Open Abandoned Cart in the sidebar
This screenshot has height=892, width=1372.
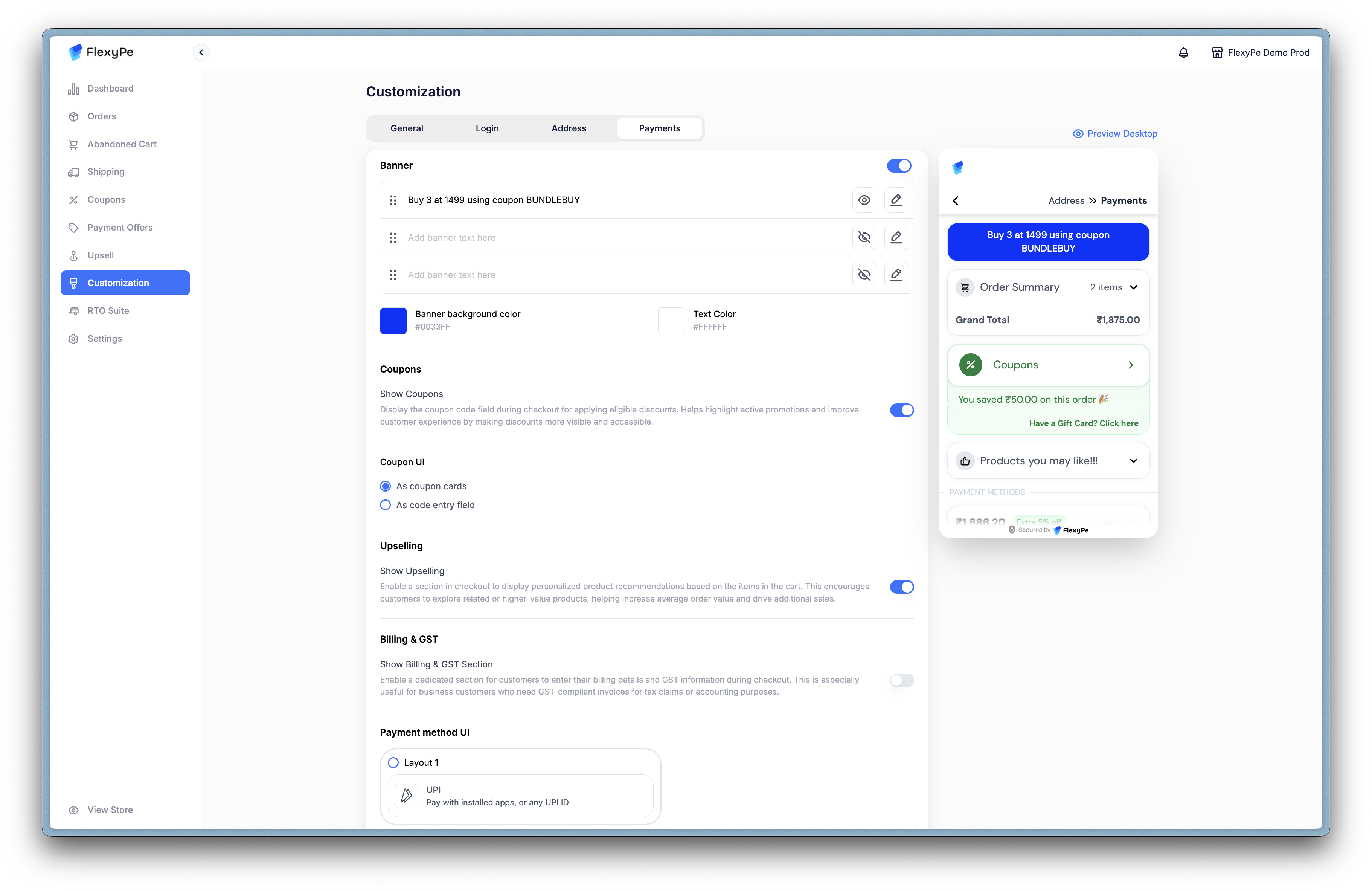[122, 144]
